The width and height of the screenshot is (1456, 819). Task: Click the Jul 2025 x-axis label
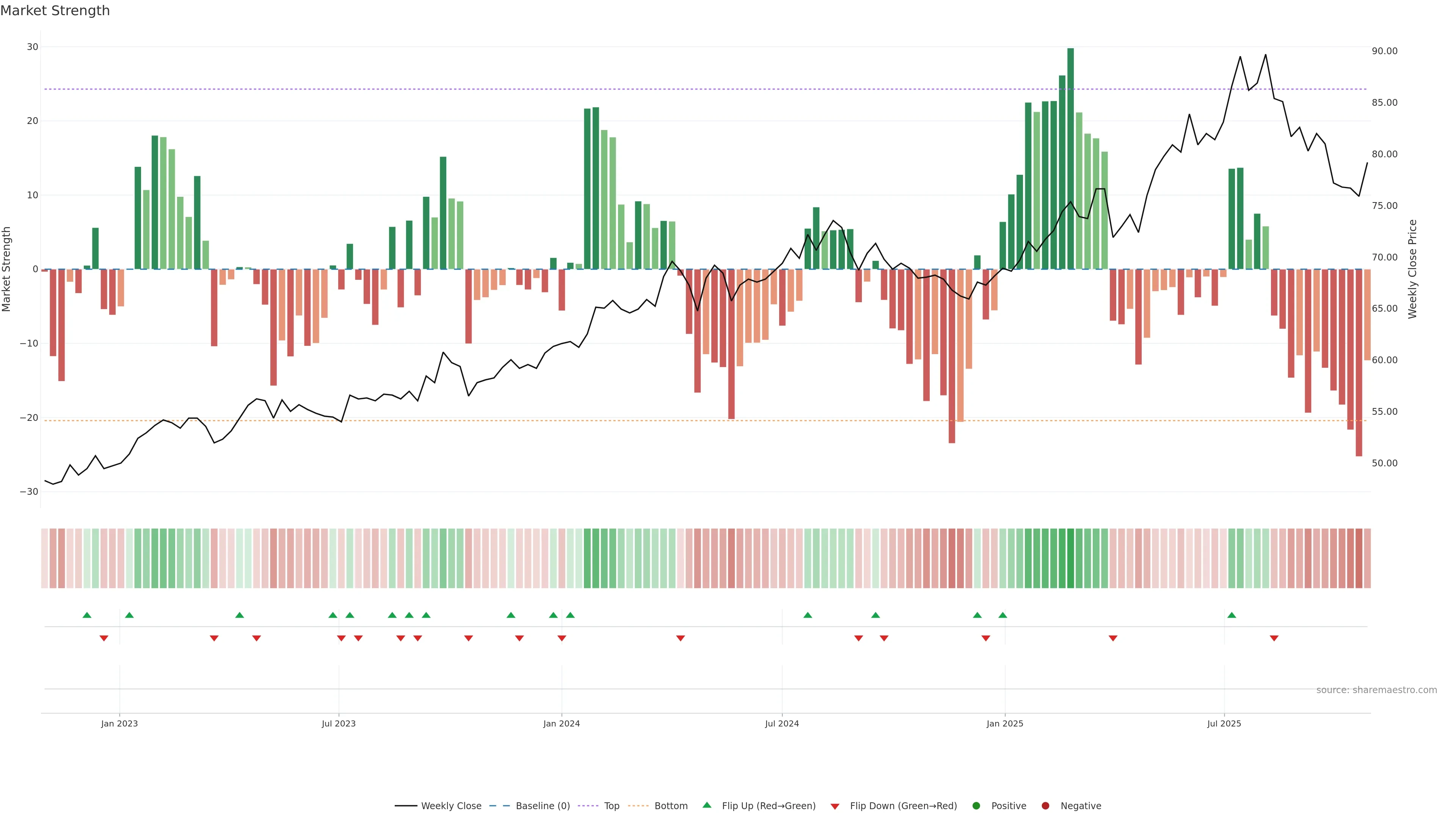[1224, 723]
